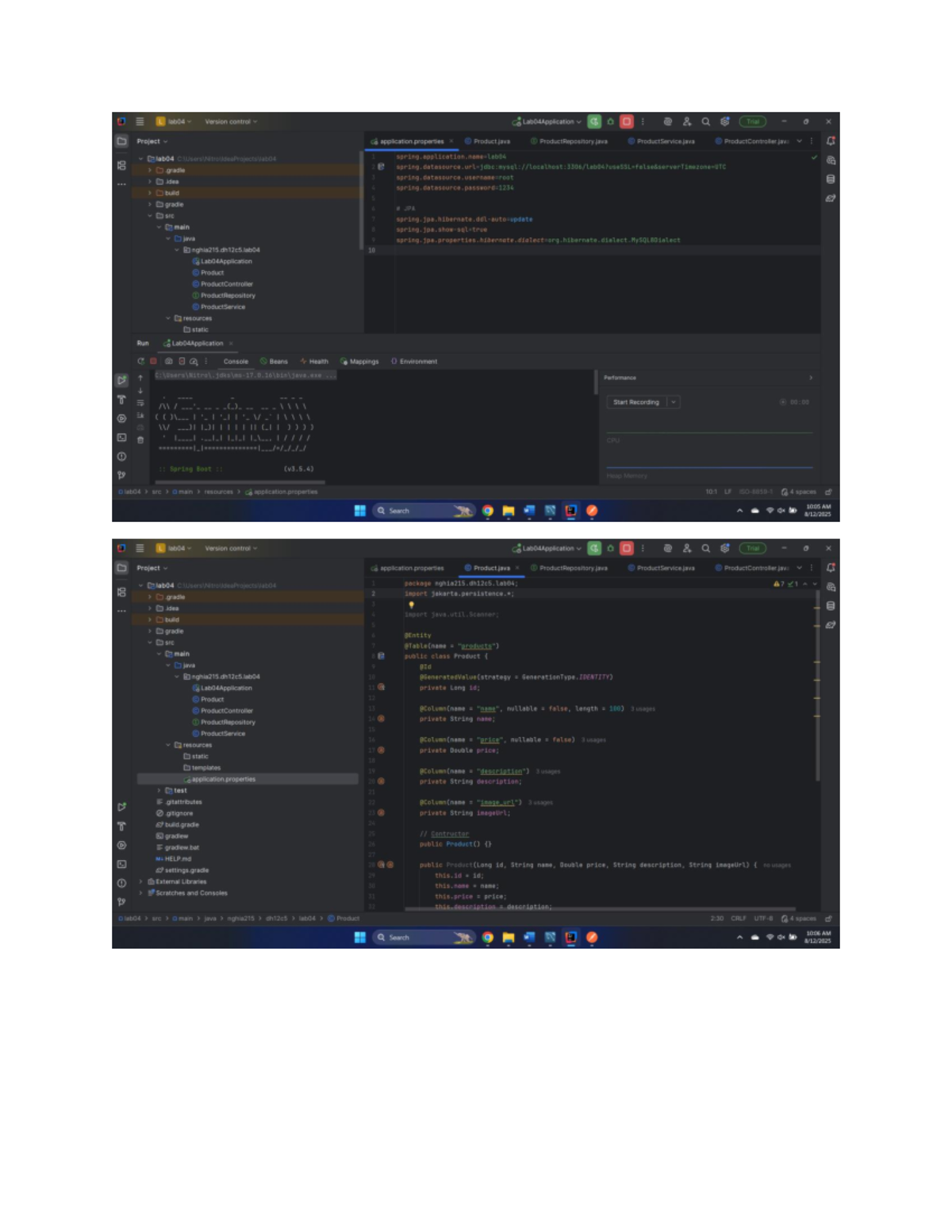The image size is (952, 1232).
Task: Click the gutter icon beside 'private Long id'
Action: click(381, 687)
